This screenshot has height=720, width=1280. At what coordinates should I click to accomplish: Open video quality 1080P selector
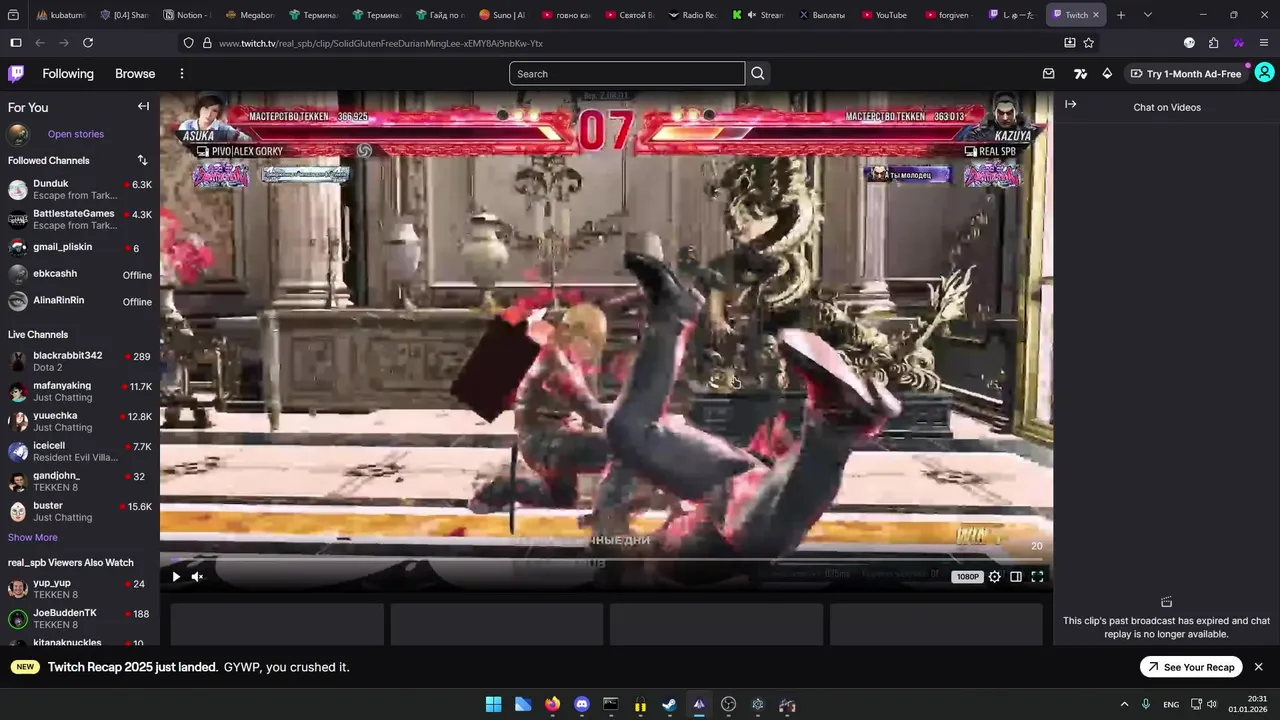(968, 576)
